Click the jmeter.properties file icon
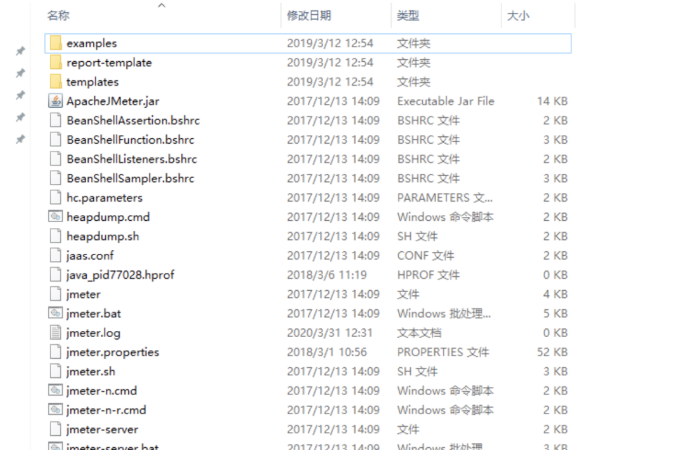The height and width of the screenshot is (450, 682). click(55, 352)
